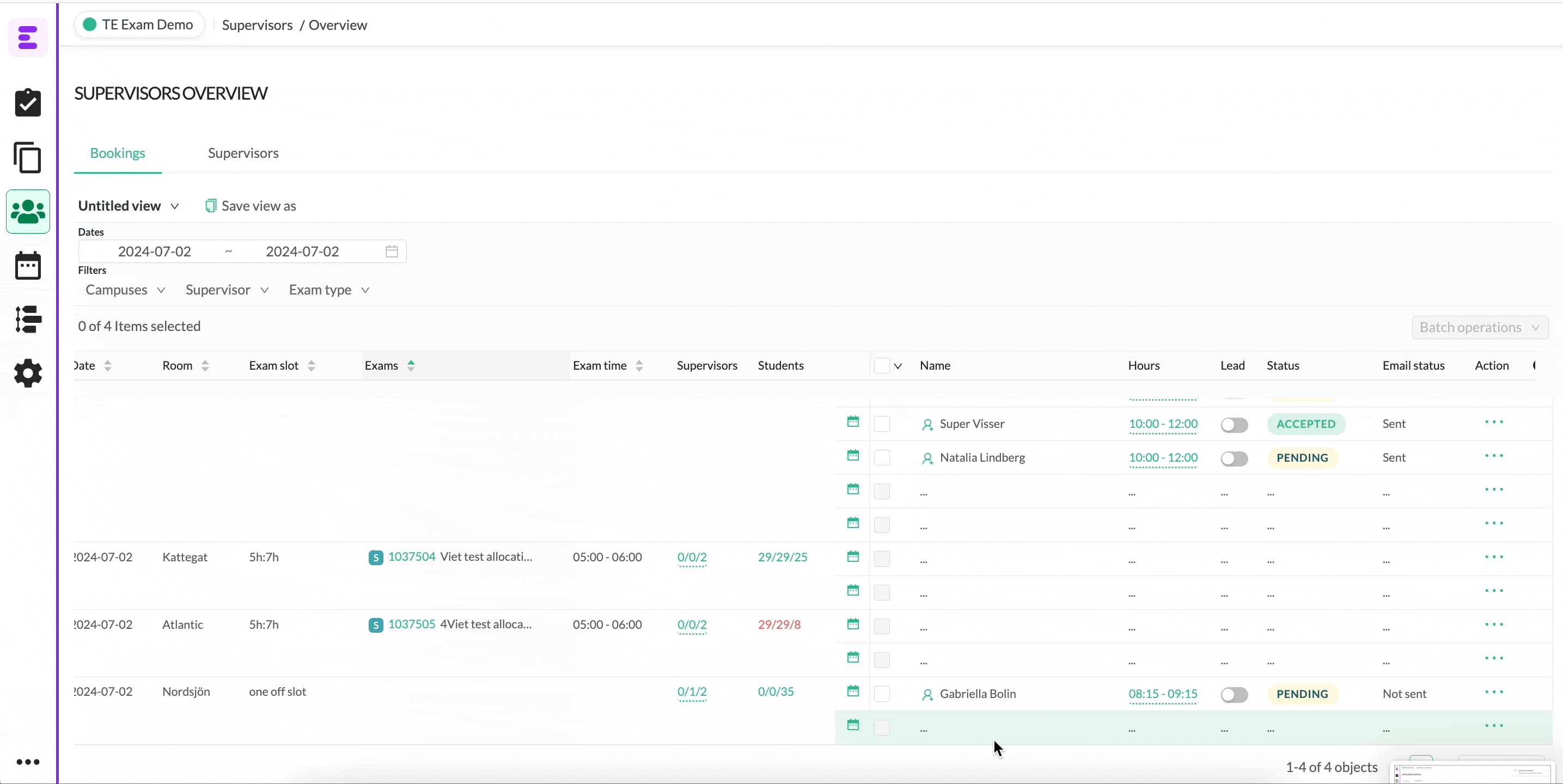This screenshot has width=1563, height=784.
Task: Open action menu in highlighted bottom row
Action: [1494, 725]
